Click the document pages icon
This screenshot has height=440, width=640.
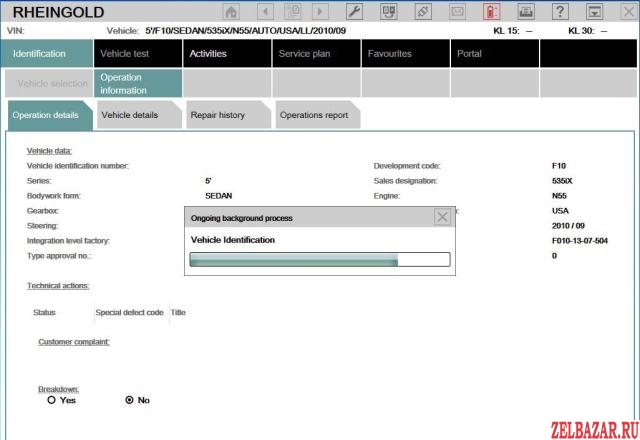(x=293, y=11)
